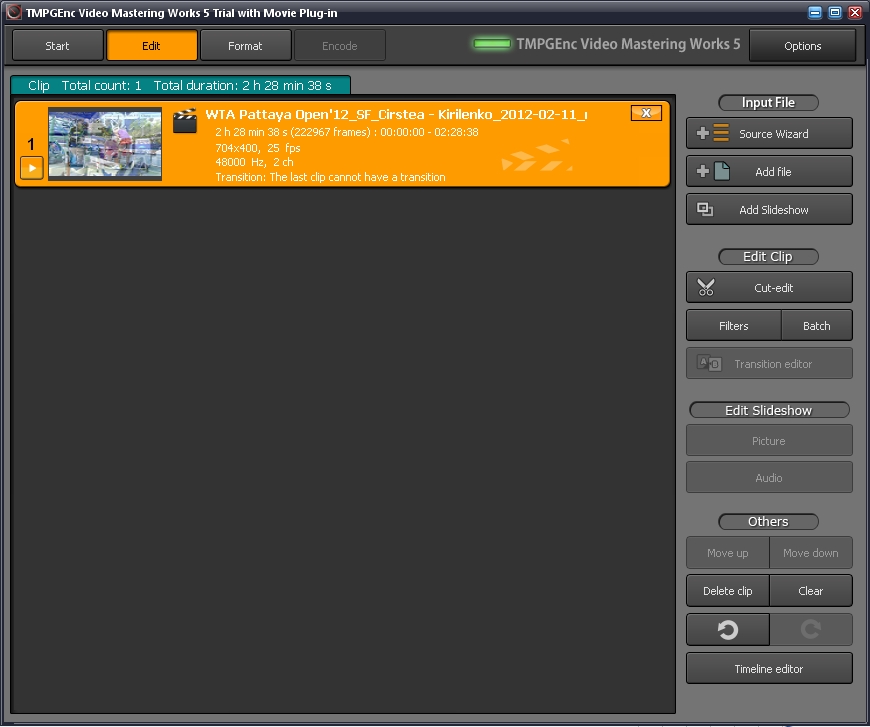This screenshot has width=870, height=727.
Task: Clear all clips from list
Action: (811, 591)
